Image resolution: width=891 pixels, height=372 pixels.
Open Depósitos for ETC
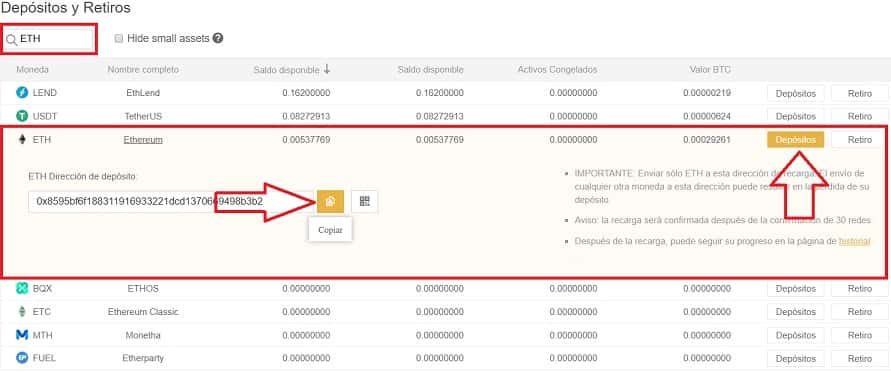point(796,312)
